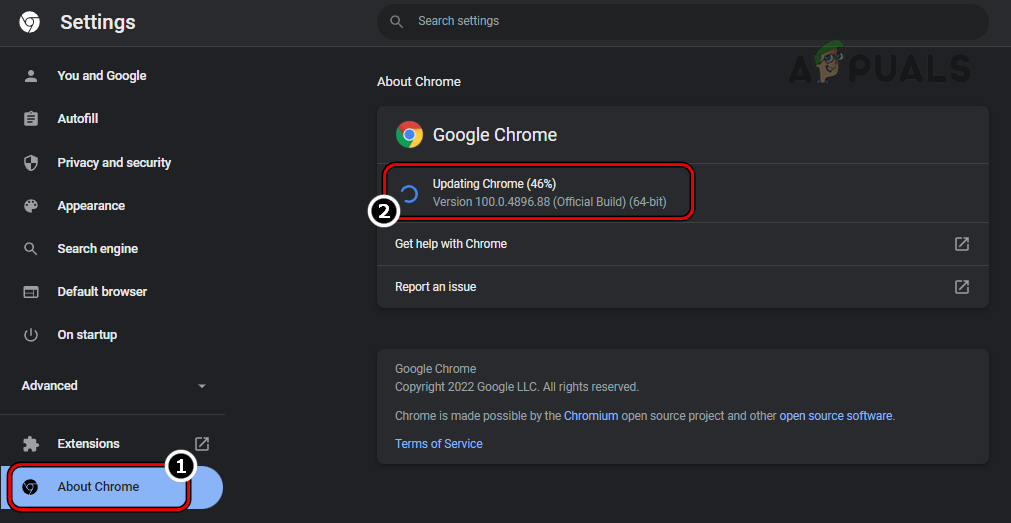This screenshot has height=523, width=1011.
Task: Click the Updating Chrome progress spinner
Action: pos(409,193)
